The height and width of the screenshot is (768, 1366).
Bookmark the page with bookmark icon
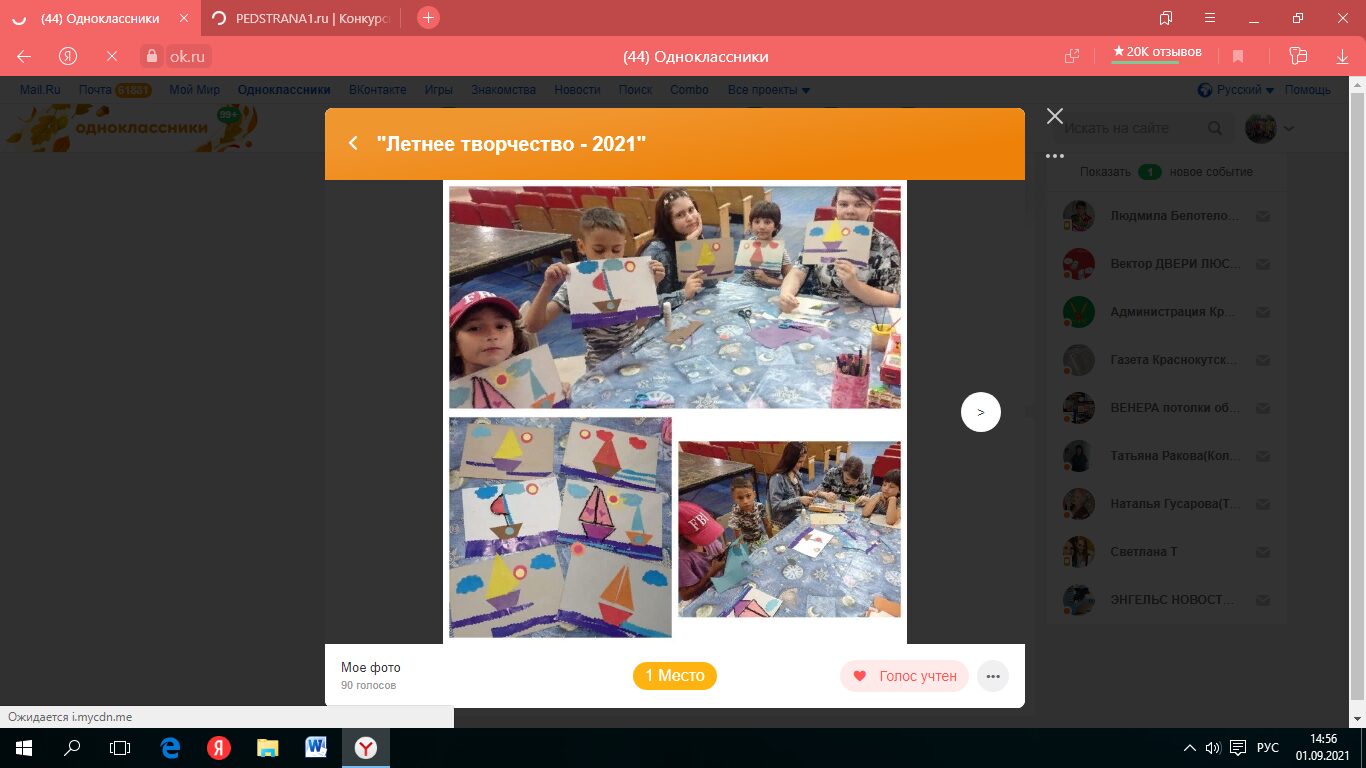tap(1238, 56)
